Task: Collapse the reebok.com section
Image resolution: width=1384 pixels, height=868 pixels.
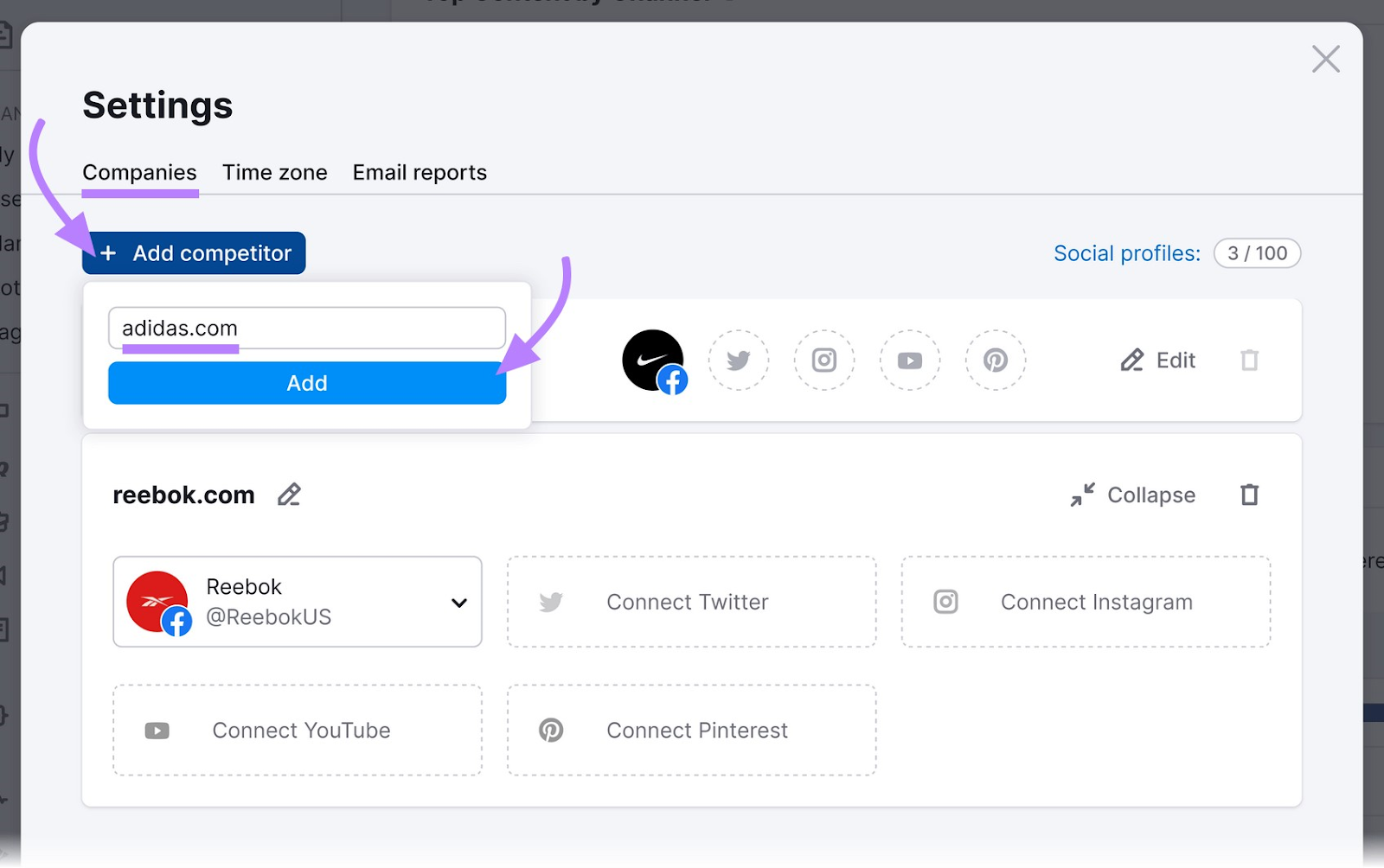Action: pyautogui.click(x=1133, y=495)
